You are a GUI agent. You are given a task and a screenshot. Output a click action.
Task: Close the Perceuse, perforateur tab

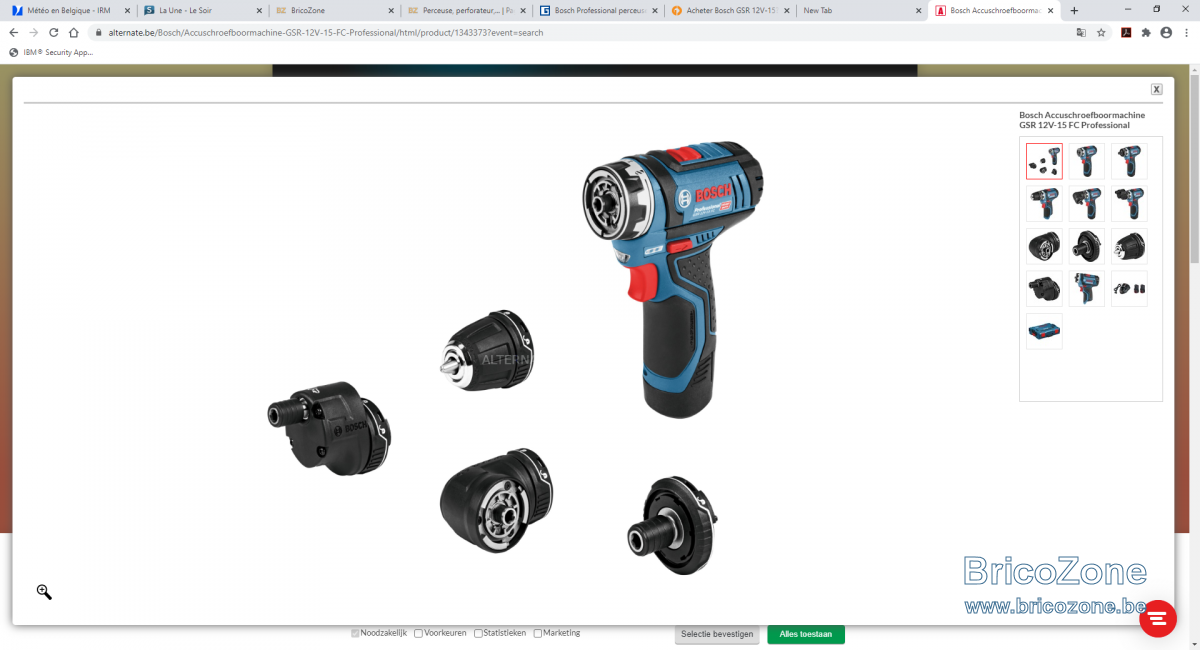[522, 10]
